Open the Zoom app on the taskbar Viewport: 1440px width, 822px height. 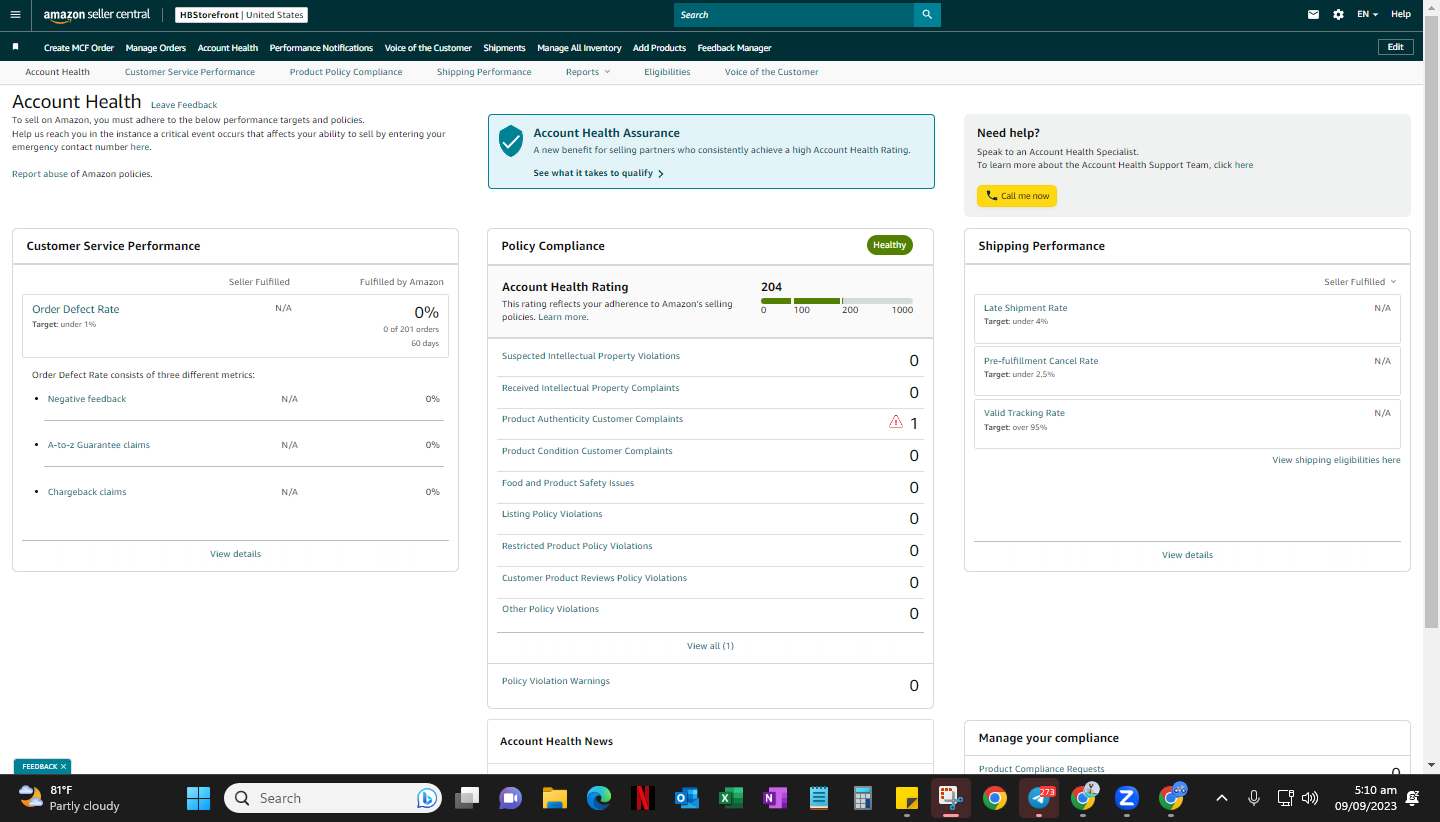coord(1127,798)
